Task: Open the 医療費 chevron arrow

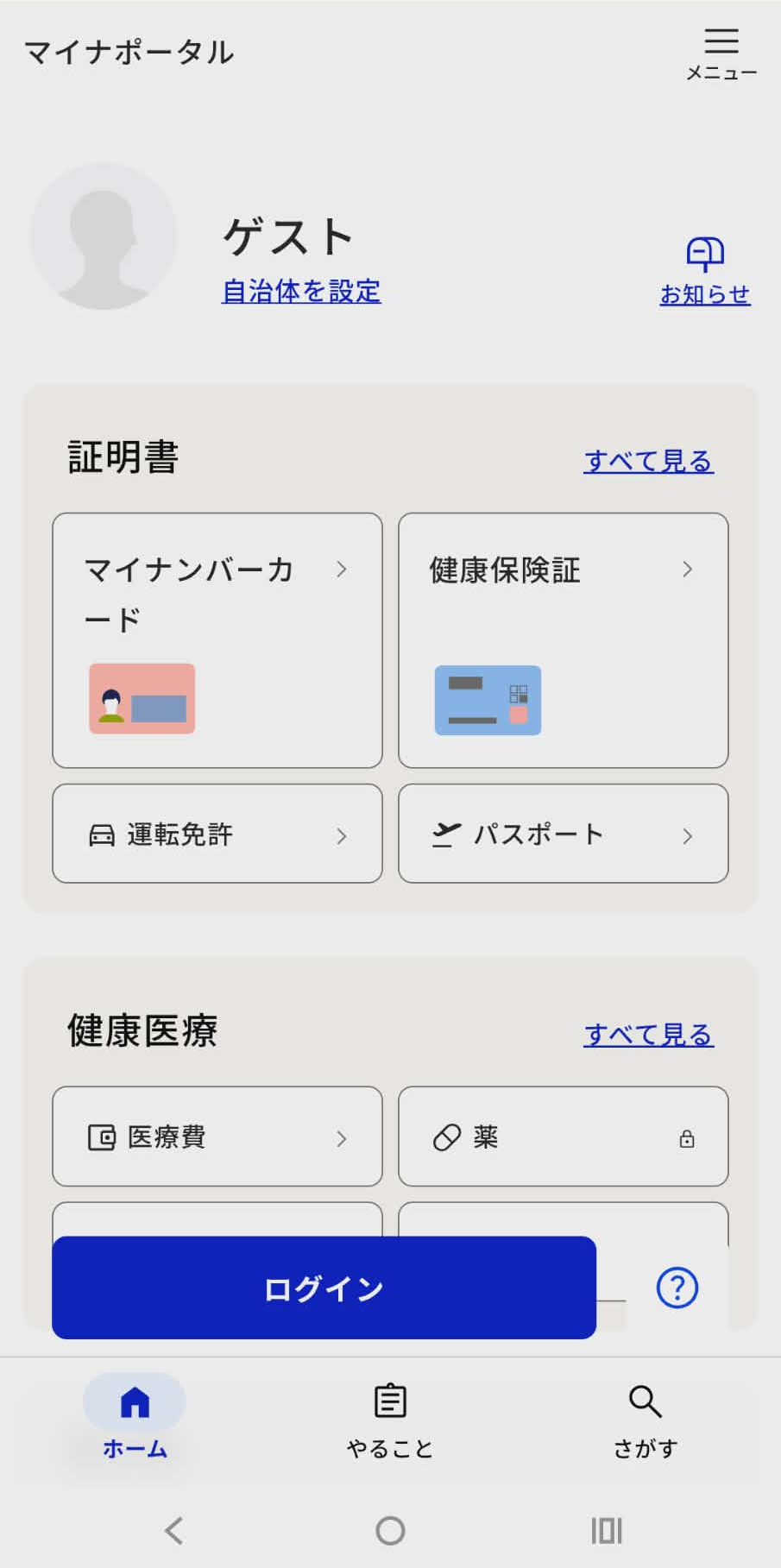Action: (x=342, y=1138)
